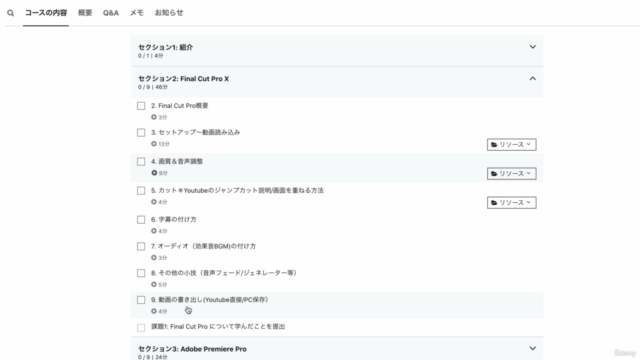Check lecture 5. カット＊Youtubeのジャンプカット
This screenshot has width=640, height=360.
[x=141, y=191]
